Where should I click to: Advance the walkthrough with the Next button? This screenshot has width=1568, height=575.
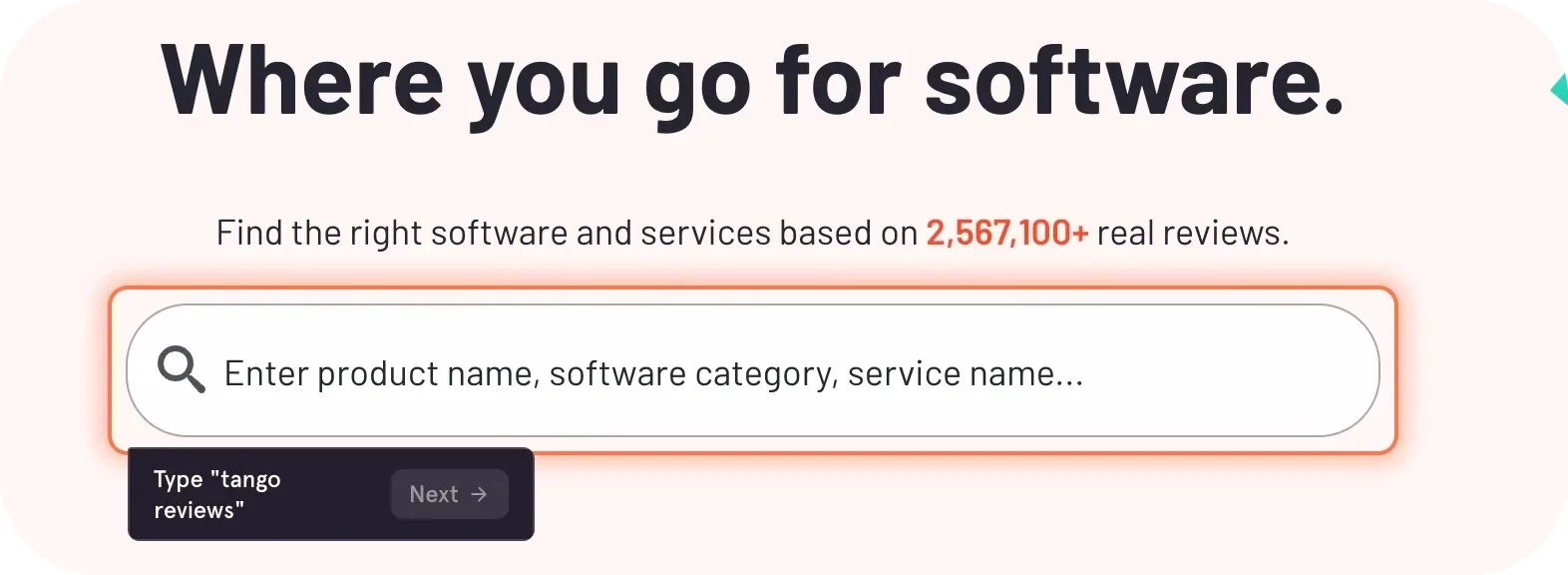[x=448, y=493]
